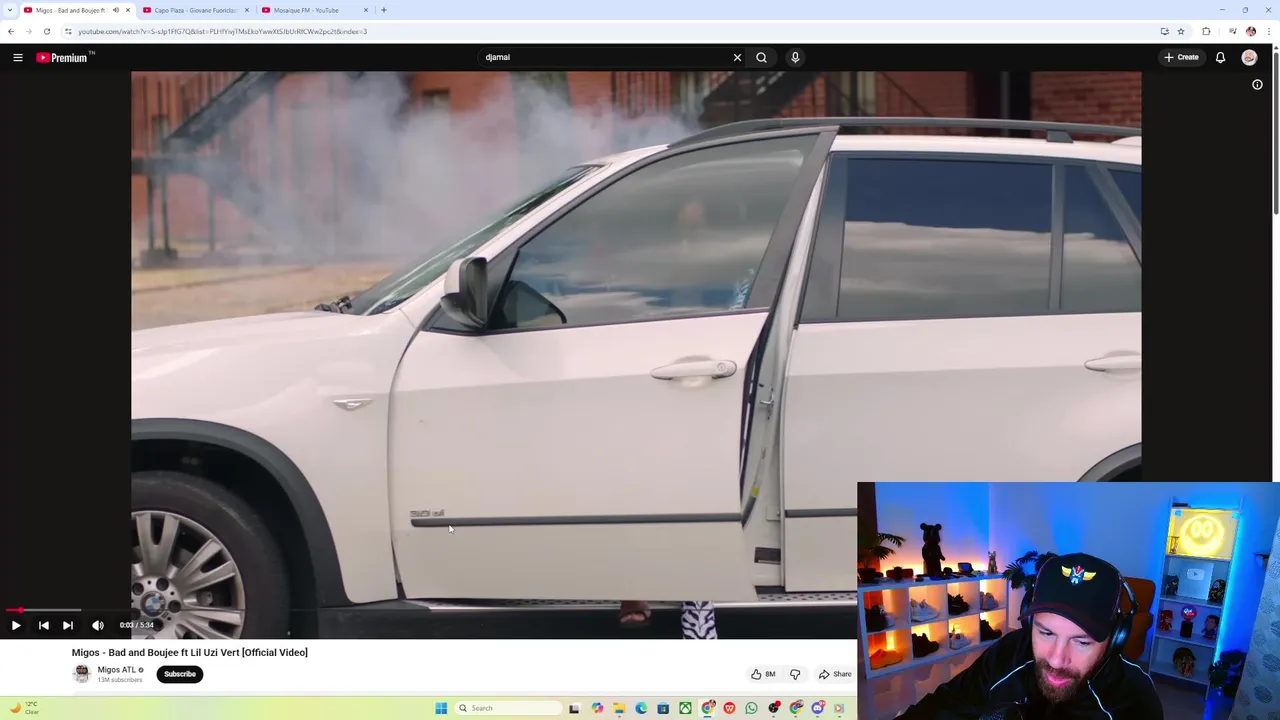Open Migos ATL channel name link

tap(116, 670)
